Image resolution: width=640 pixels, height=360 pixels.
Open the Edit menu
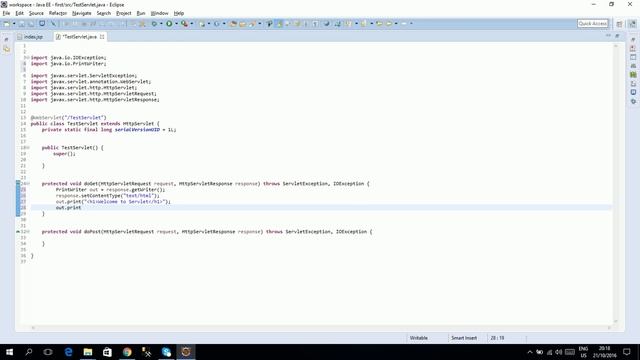pyautogui.click(x=19, y=13)
